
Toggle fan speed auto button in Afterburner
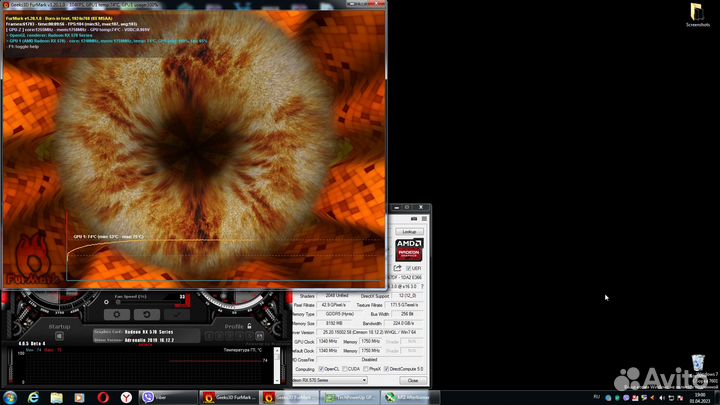point(107,302)
